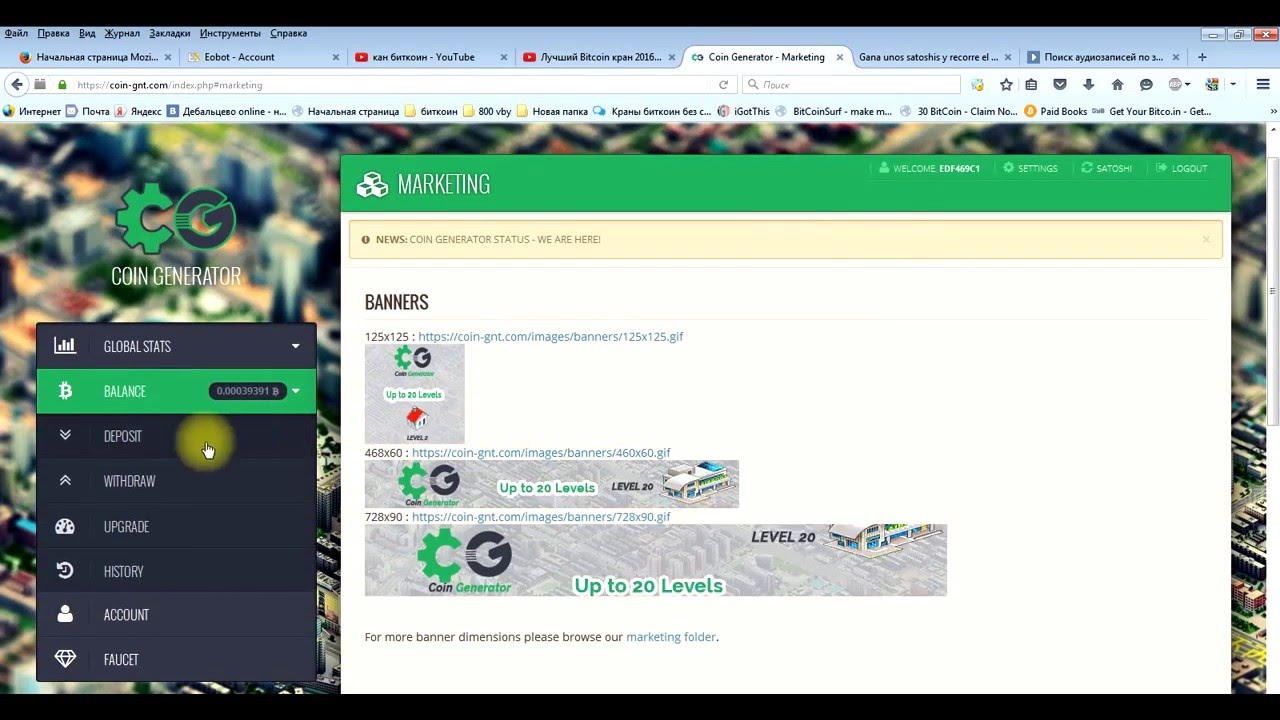Open the Правка menu

click(x=53, y=33)
